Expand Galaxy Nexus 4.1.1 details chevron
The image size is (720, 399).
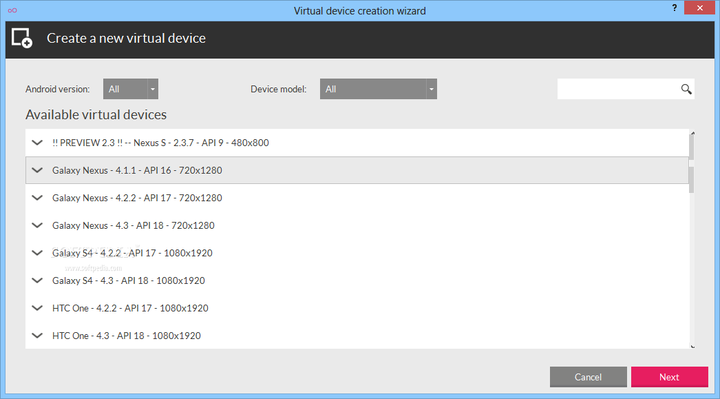pyautogui.click(x=37, y=170)
